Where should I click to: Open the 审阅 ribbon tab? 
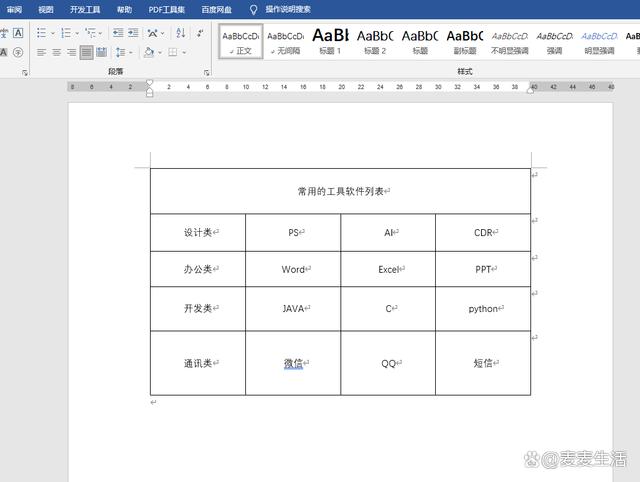[14, 9]
